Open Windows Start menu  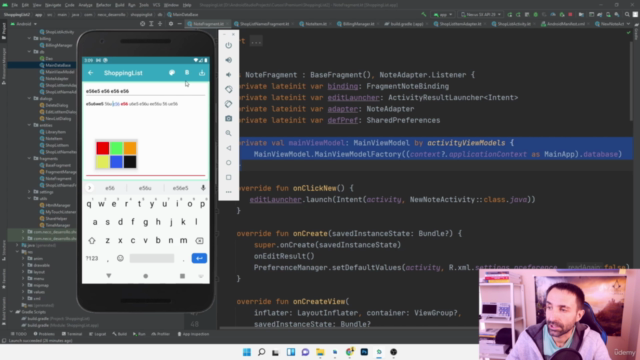247,352
